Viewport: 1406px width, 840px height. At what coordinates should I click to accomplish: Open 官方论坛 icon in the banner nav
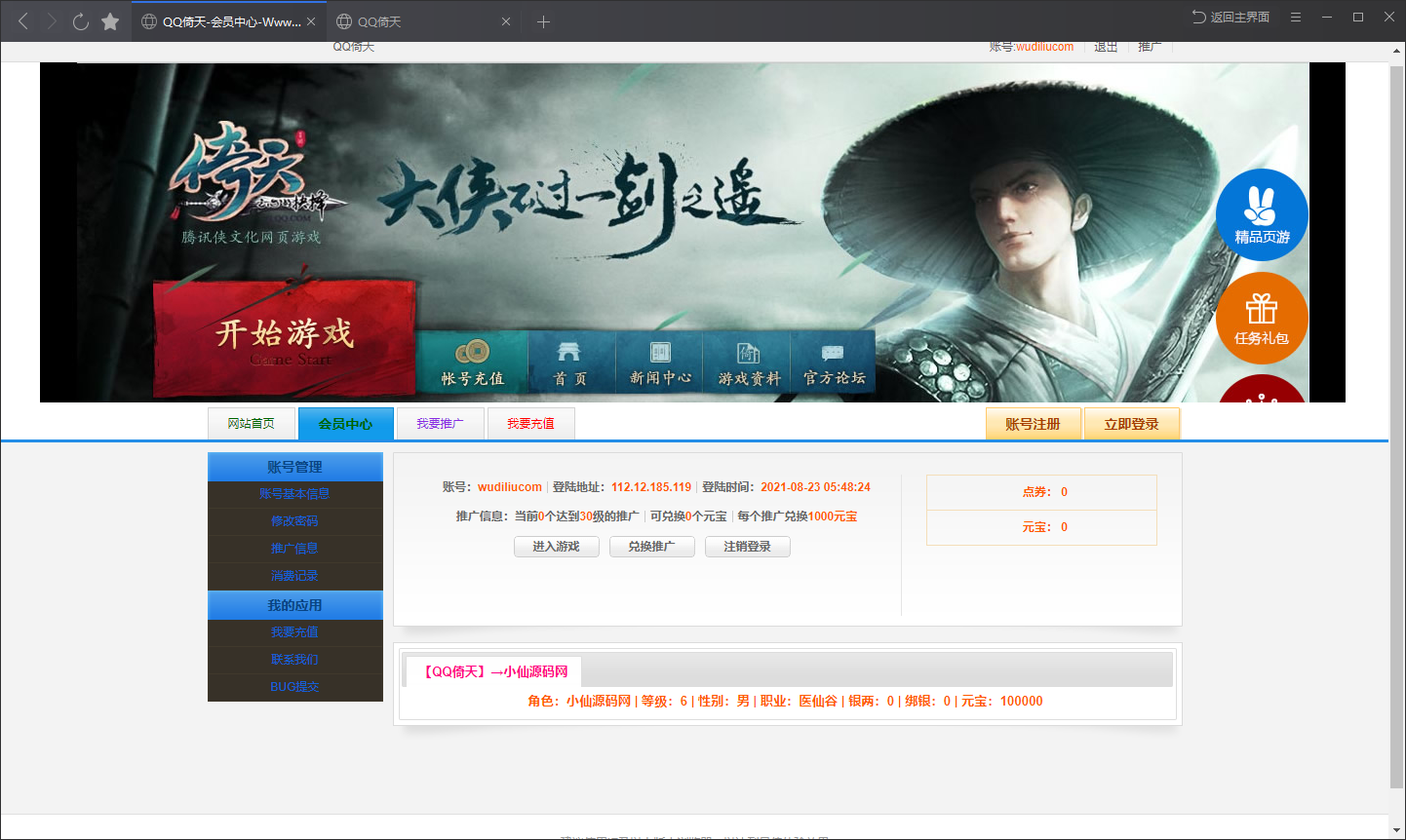[x=834, y=363]
